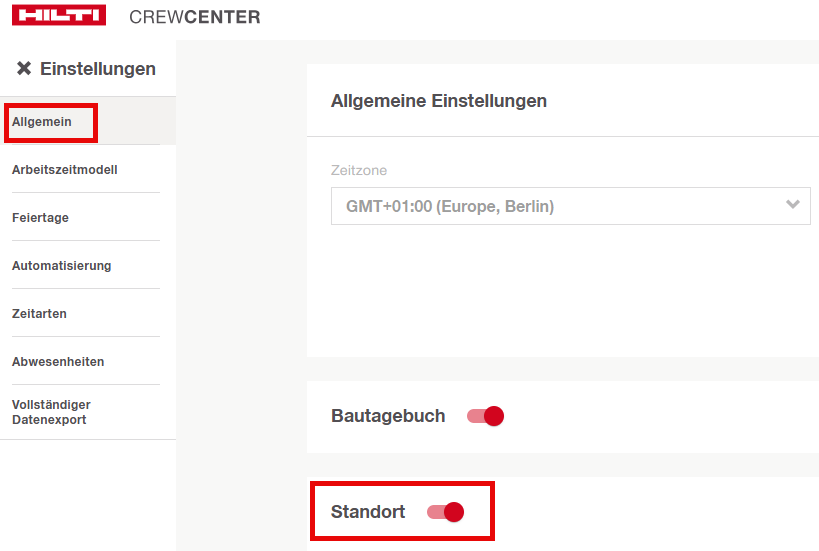Screen dimensions: 819x551
Task: Select the Allgemein settings tab
Action: (42, 122)
